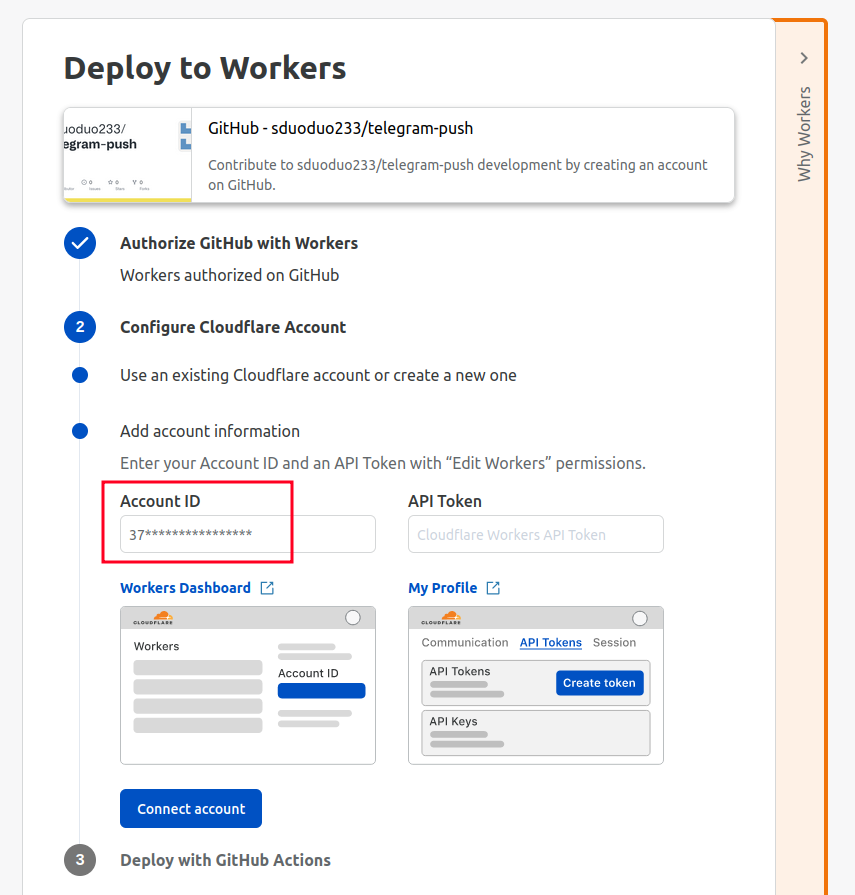
Task: Open the My Profile link
Action: point(443,588)
